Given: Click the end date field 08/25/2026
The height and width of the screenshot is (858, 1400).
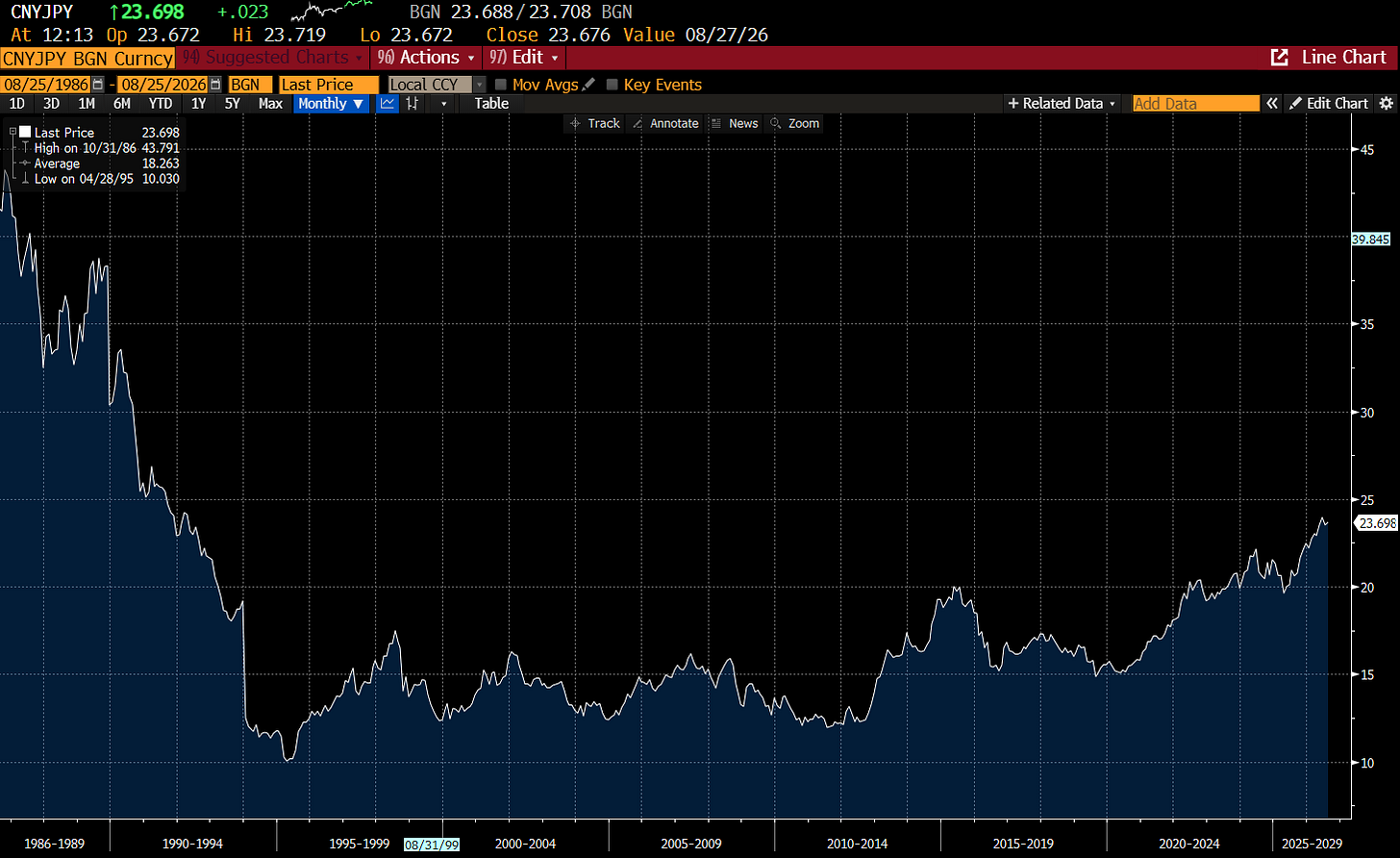Looking at the screenshot, I should pos(162,85).
